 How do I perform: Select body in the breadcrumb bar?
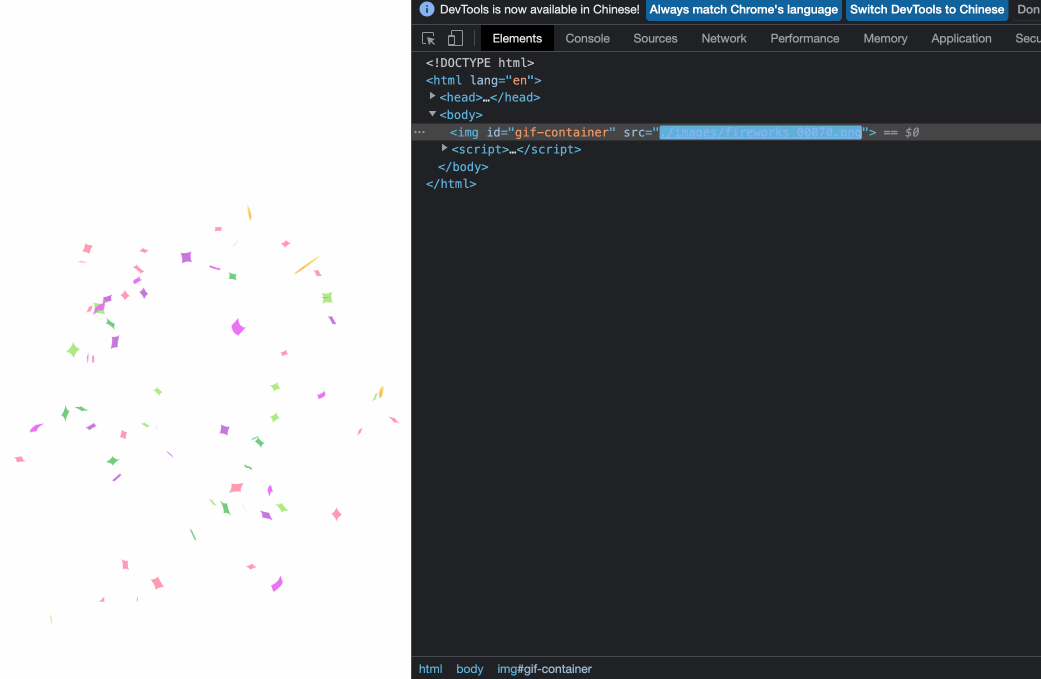point(469,668)
